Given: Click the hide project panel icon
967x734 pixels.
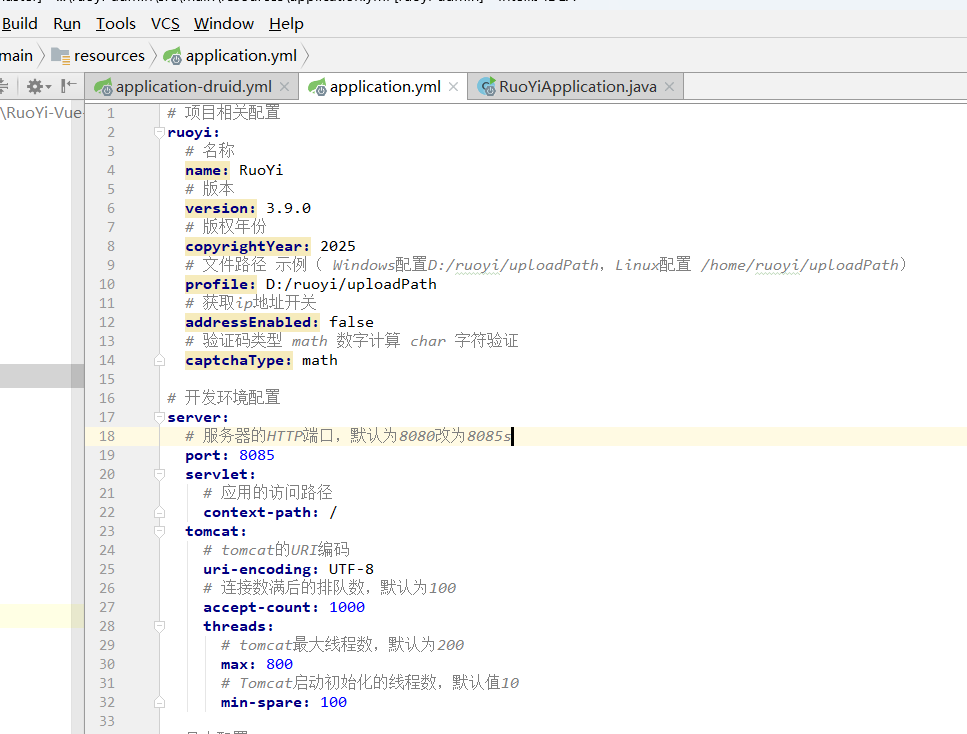Looking at the screenshot, I should (x=69, y=86).
